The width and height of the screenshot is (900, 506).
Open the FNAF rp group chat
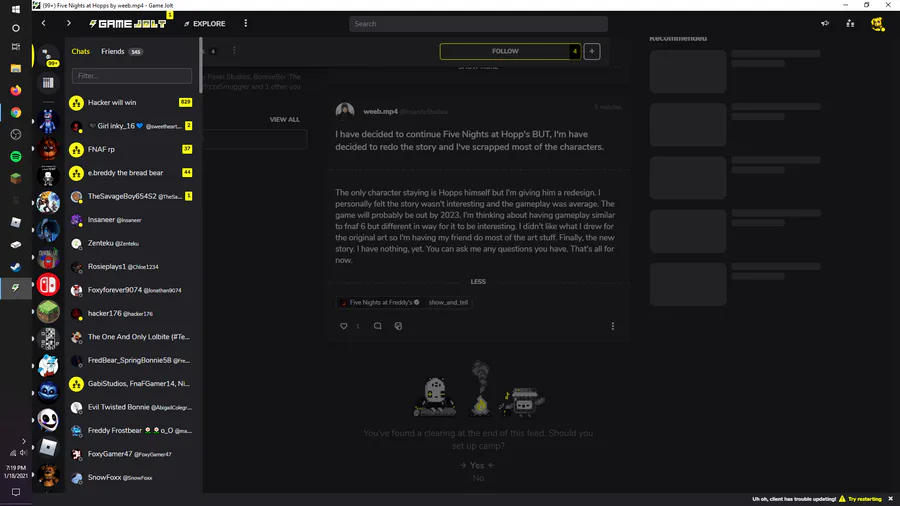133,150
